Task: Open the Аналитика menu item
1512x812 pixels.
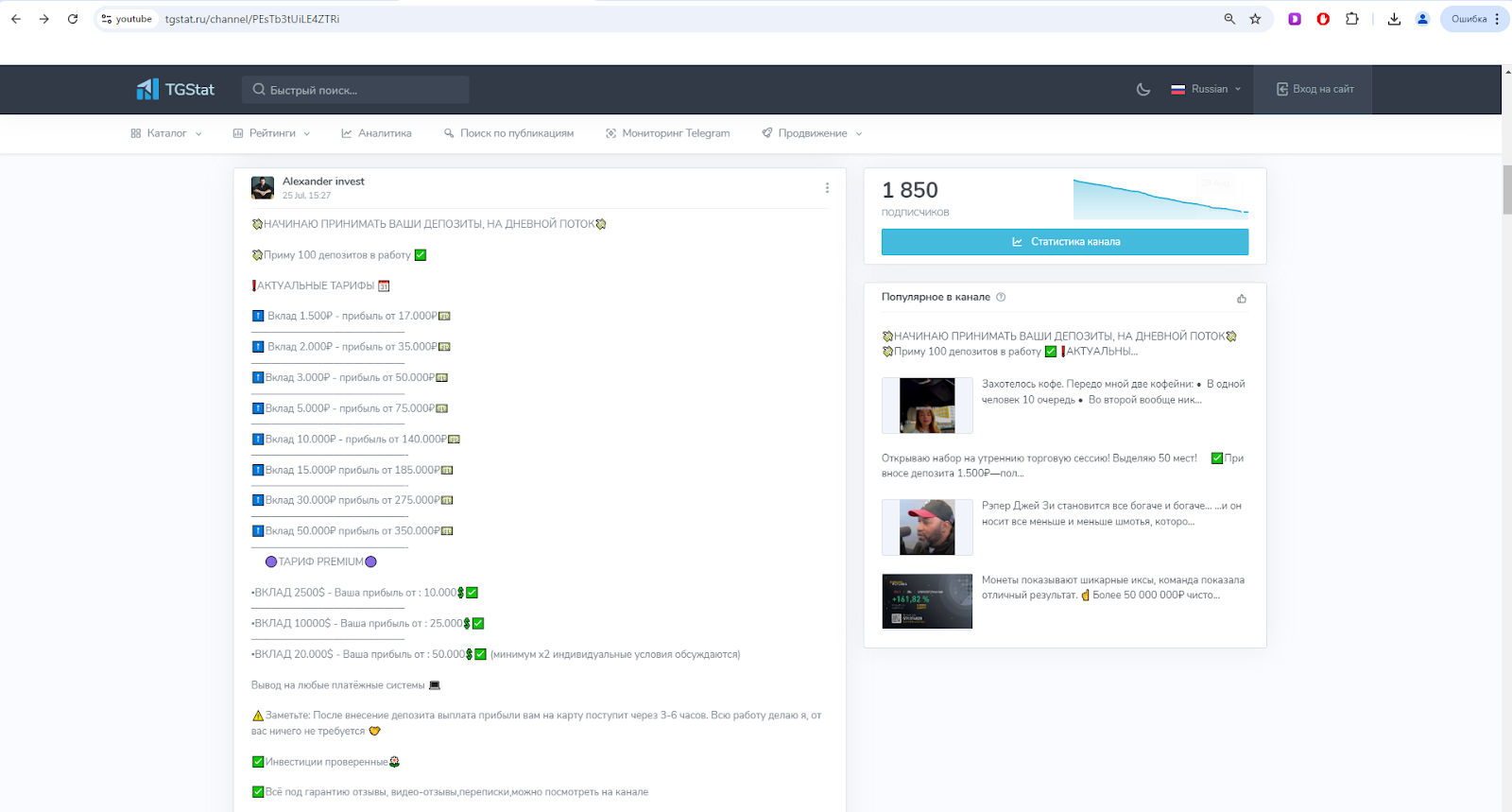Action: pos(376,133)
